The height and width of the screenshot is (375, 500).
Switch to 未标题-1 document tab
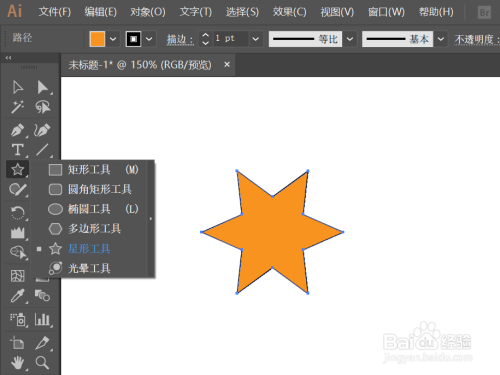tap(140, 65)
